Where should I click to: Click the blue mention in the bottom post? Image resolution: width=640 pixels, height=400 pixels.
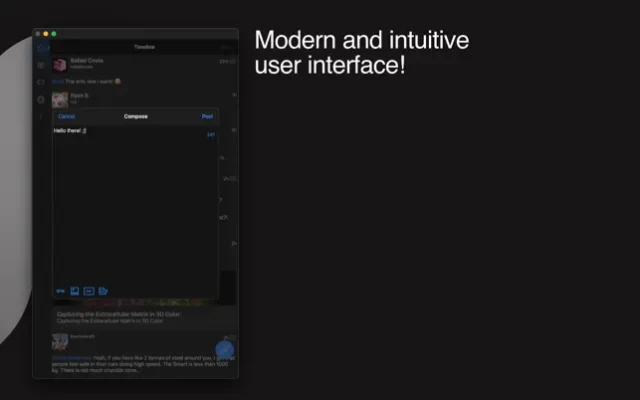[x=72, y=355]
